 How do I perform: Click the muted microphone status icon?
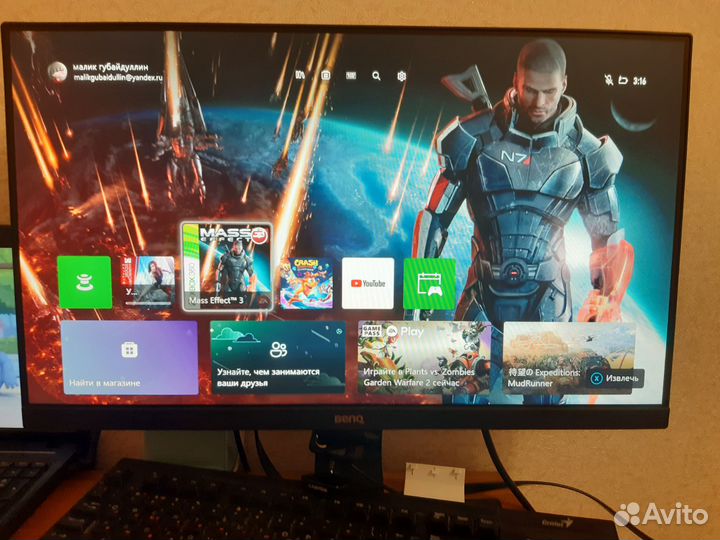609,80
